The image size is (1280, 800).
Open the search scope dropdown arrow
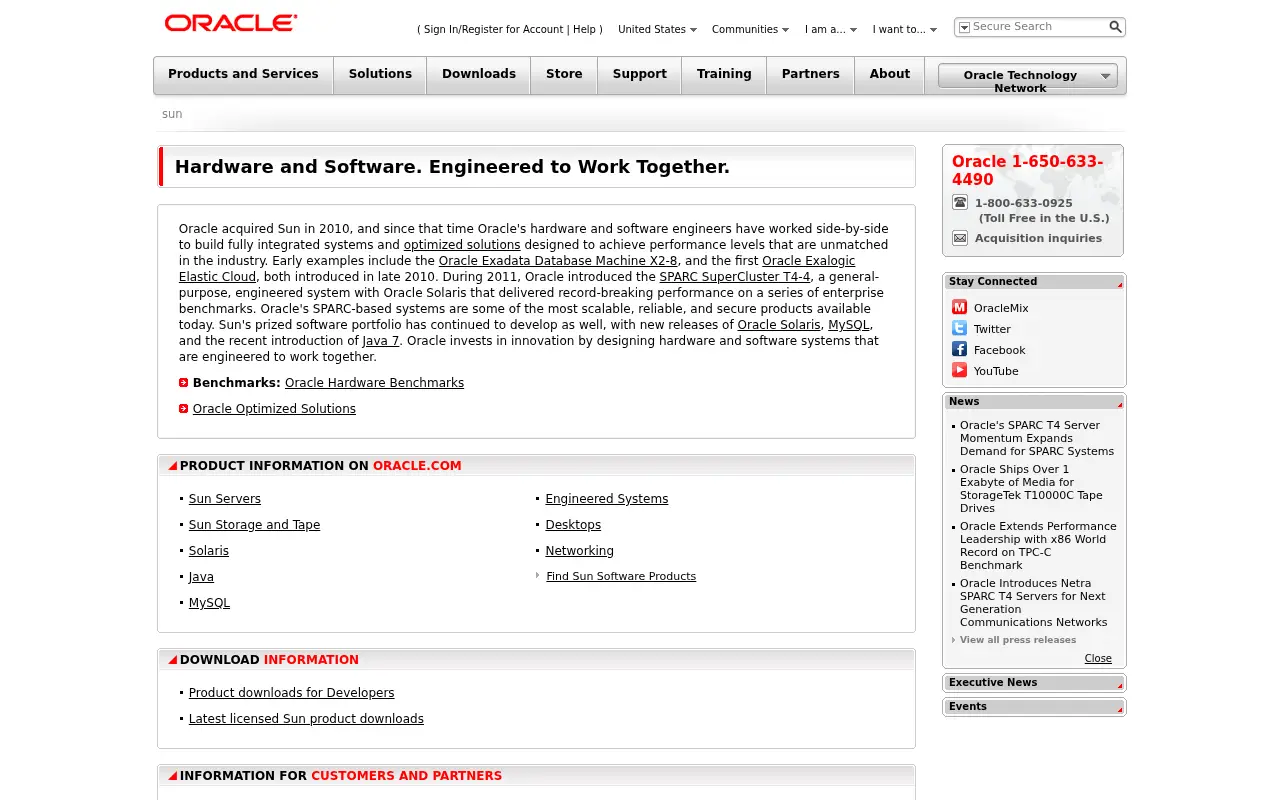click(964, 28)
